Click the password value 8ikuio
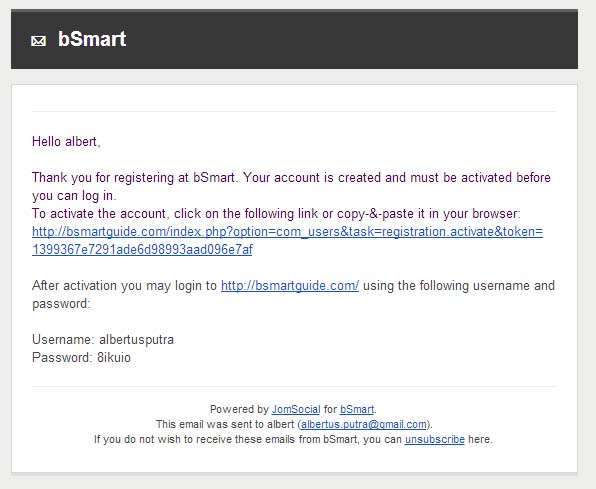The height and width of the screenshot is (489, 596). [114, 357]
